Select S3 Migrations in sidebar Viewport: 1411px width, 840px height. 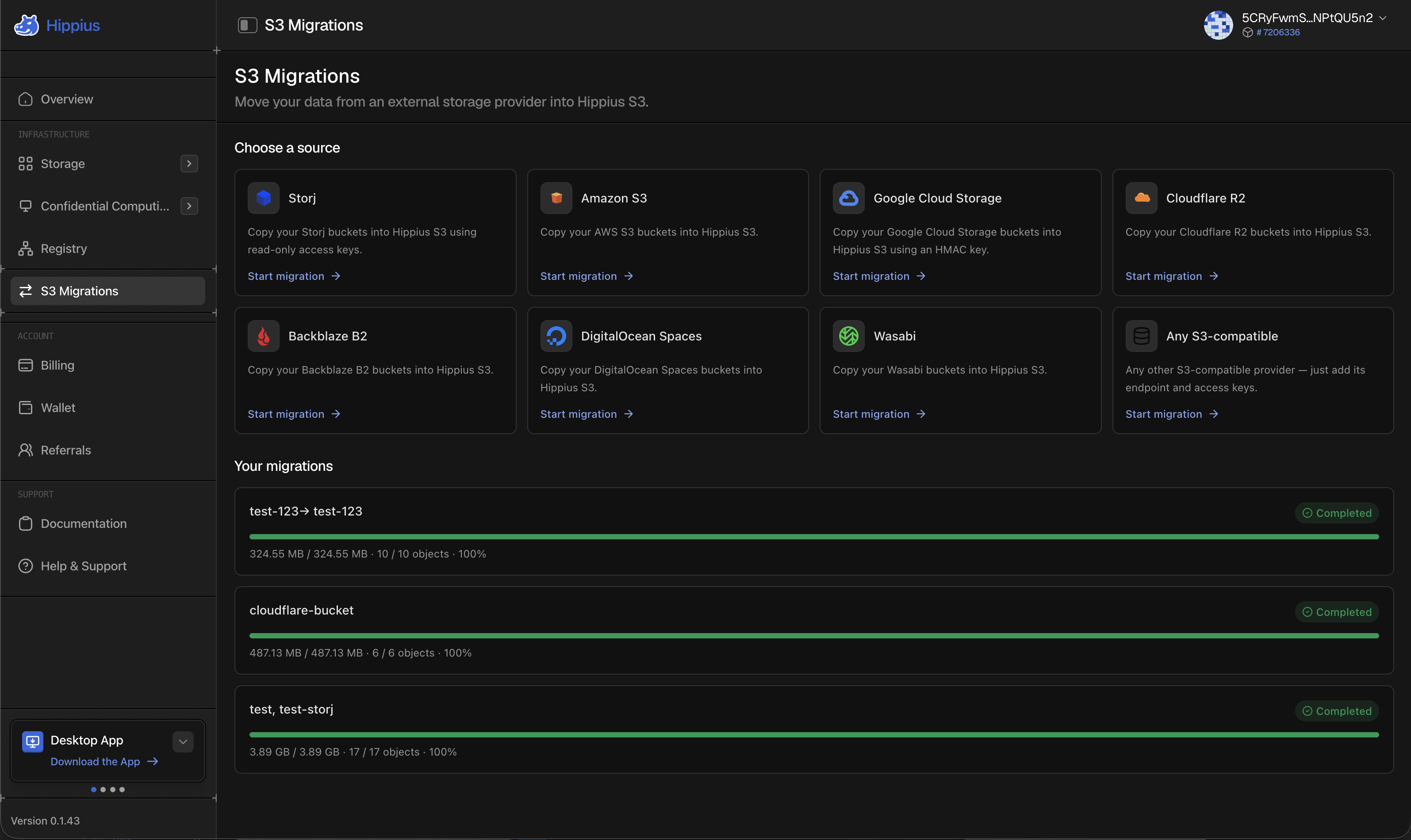pos(108,291)
